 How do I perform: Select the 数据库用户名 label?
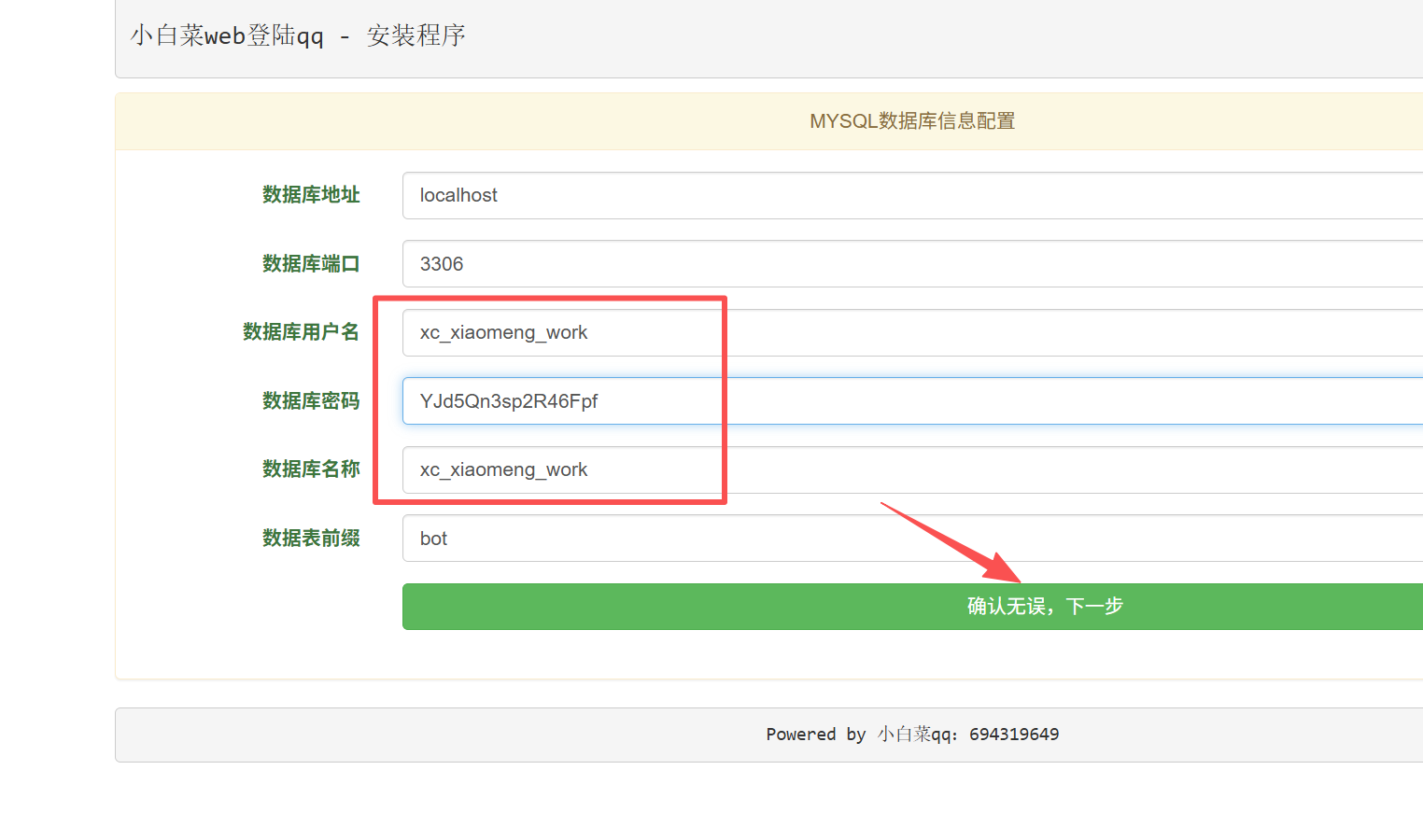[301, 332]
